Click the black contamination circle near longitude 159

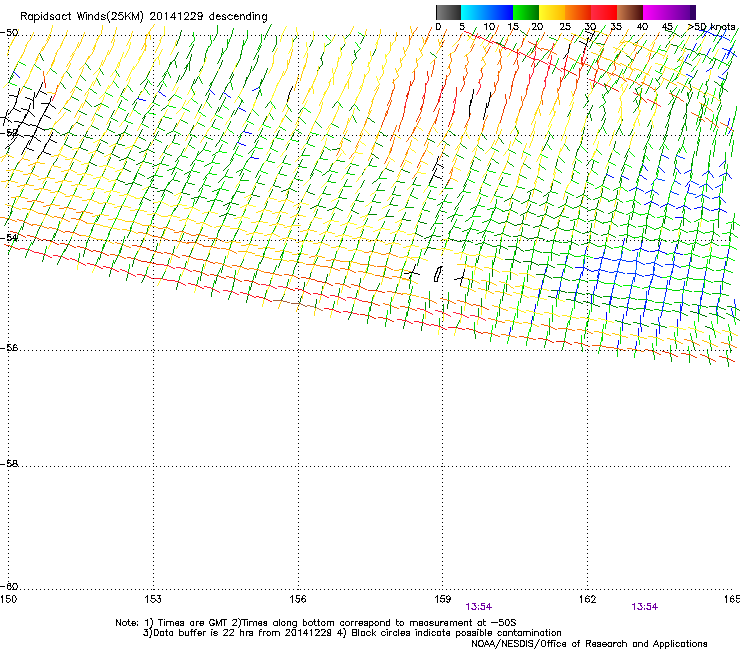point(438,274)
